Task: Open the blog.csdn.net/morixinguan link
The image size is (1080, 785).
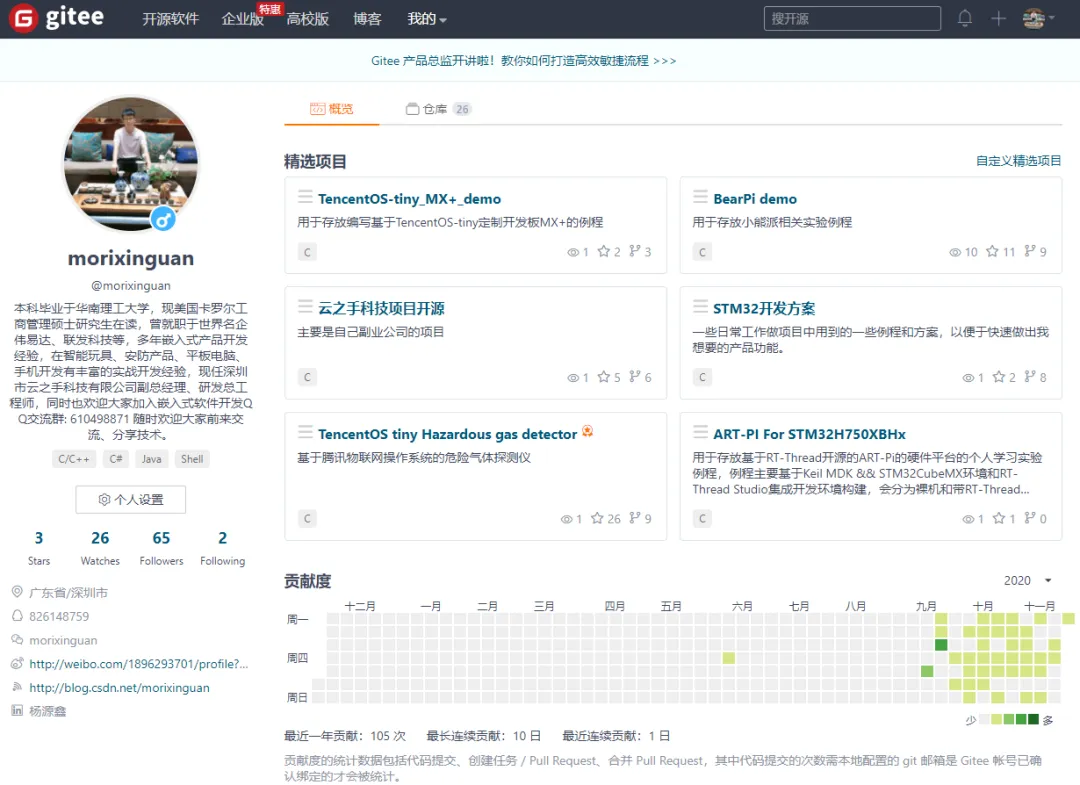Action: 119,688
